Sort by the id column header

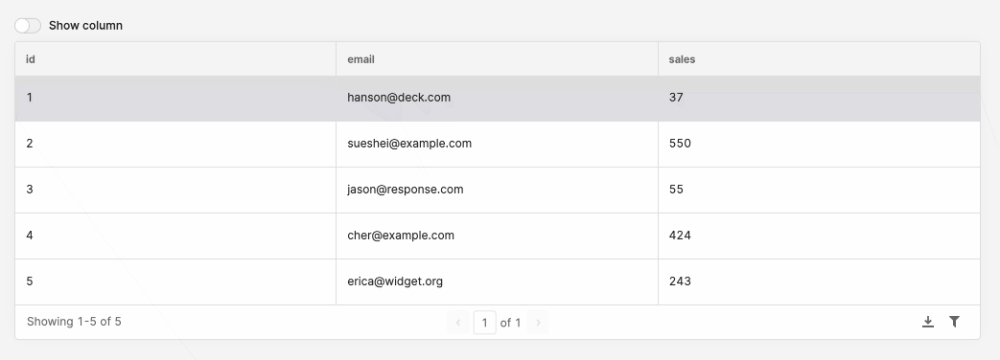175,59
